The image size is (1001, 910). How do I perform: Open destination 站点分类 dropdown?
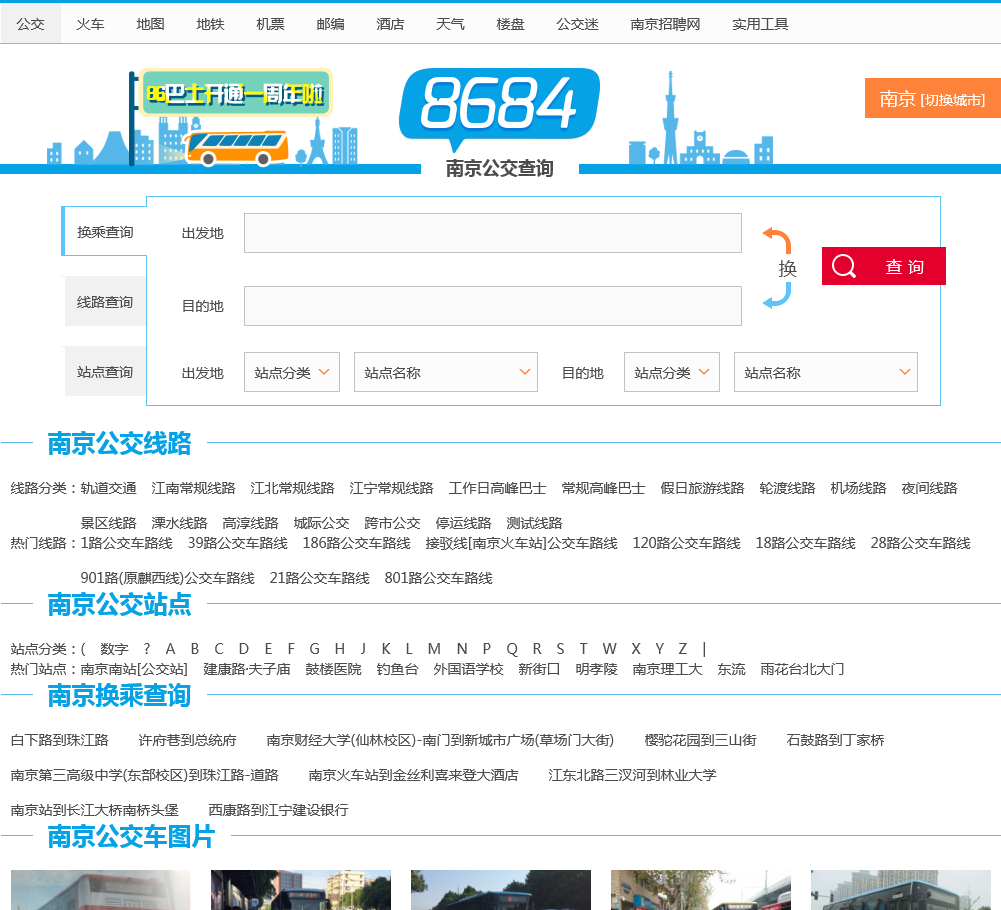672,372
